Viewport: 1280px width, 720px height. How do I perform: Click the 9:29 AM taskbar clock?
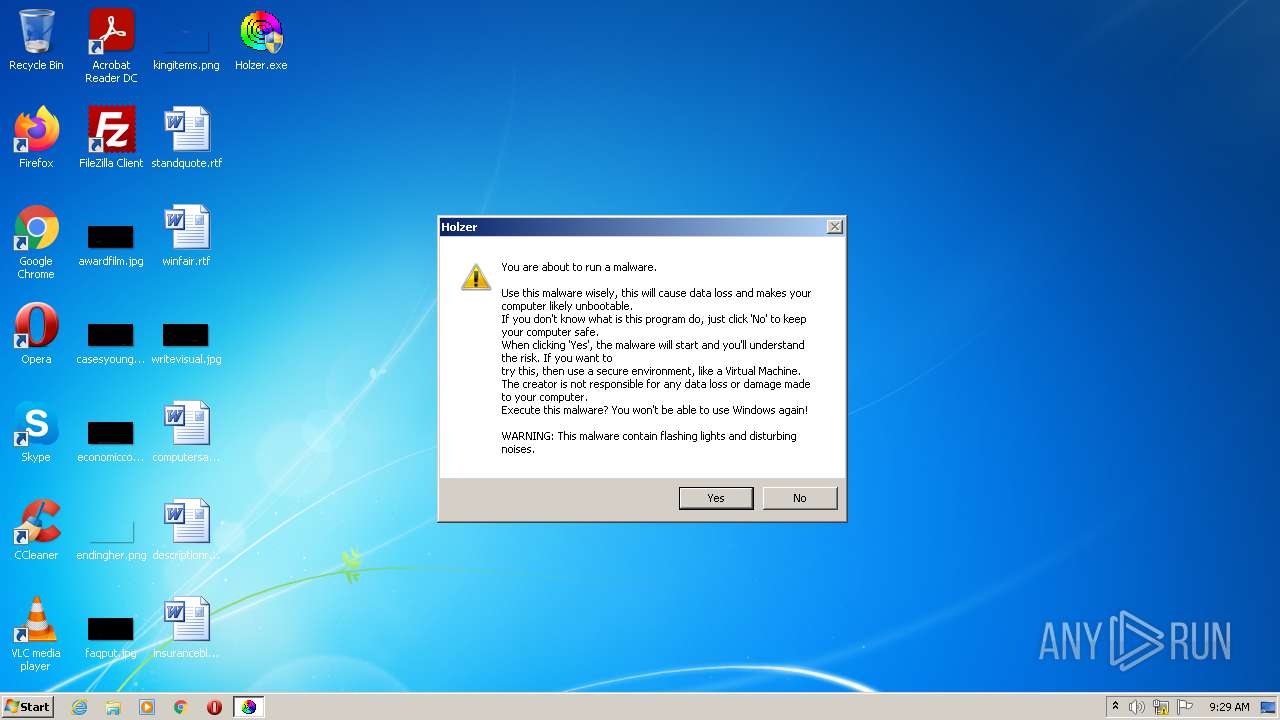tap(1229, 707)
